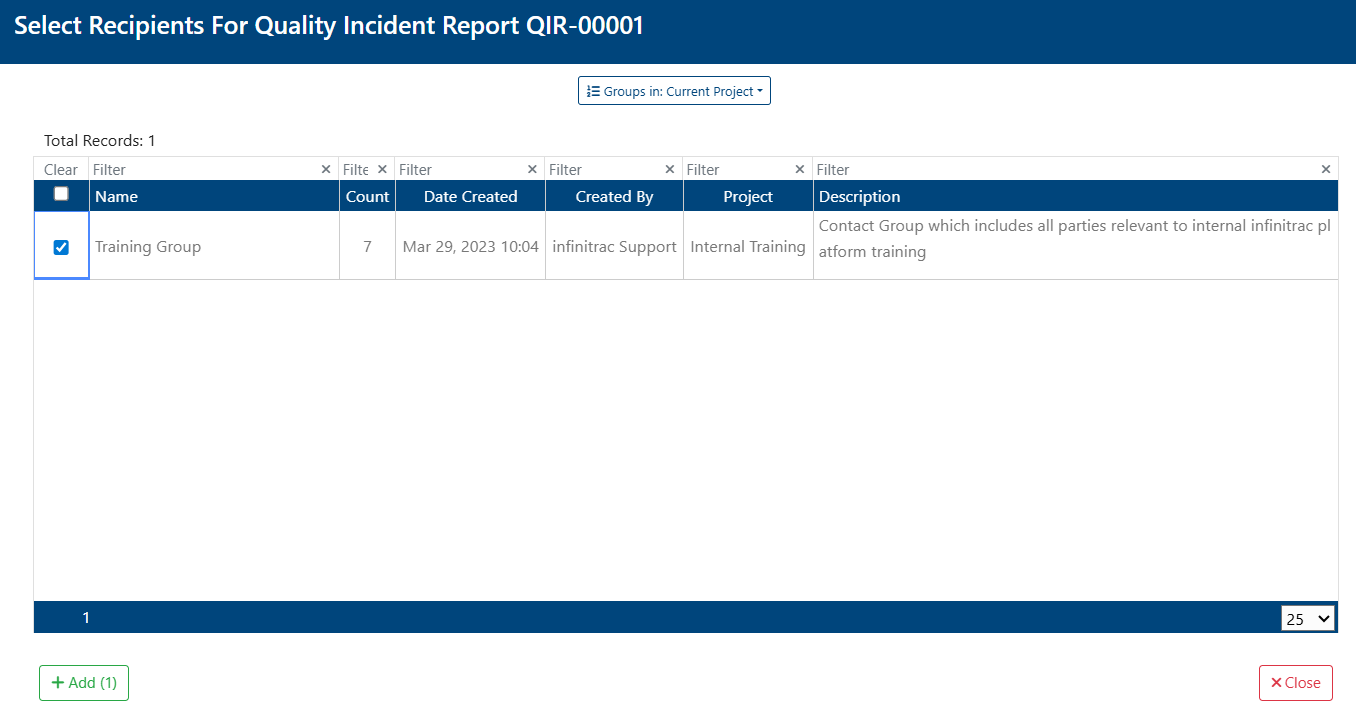The width and height of the screenshot is (1356, 717).
Task: Open the Groups in: Current Project dropdown
Action: [x=674, y=91]
